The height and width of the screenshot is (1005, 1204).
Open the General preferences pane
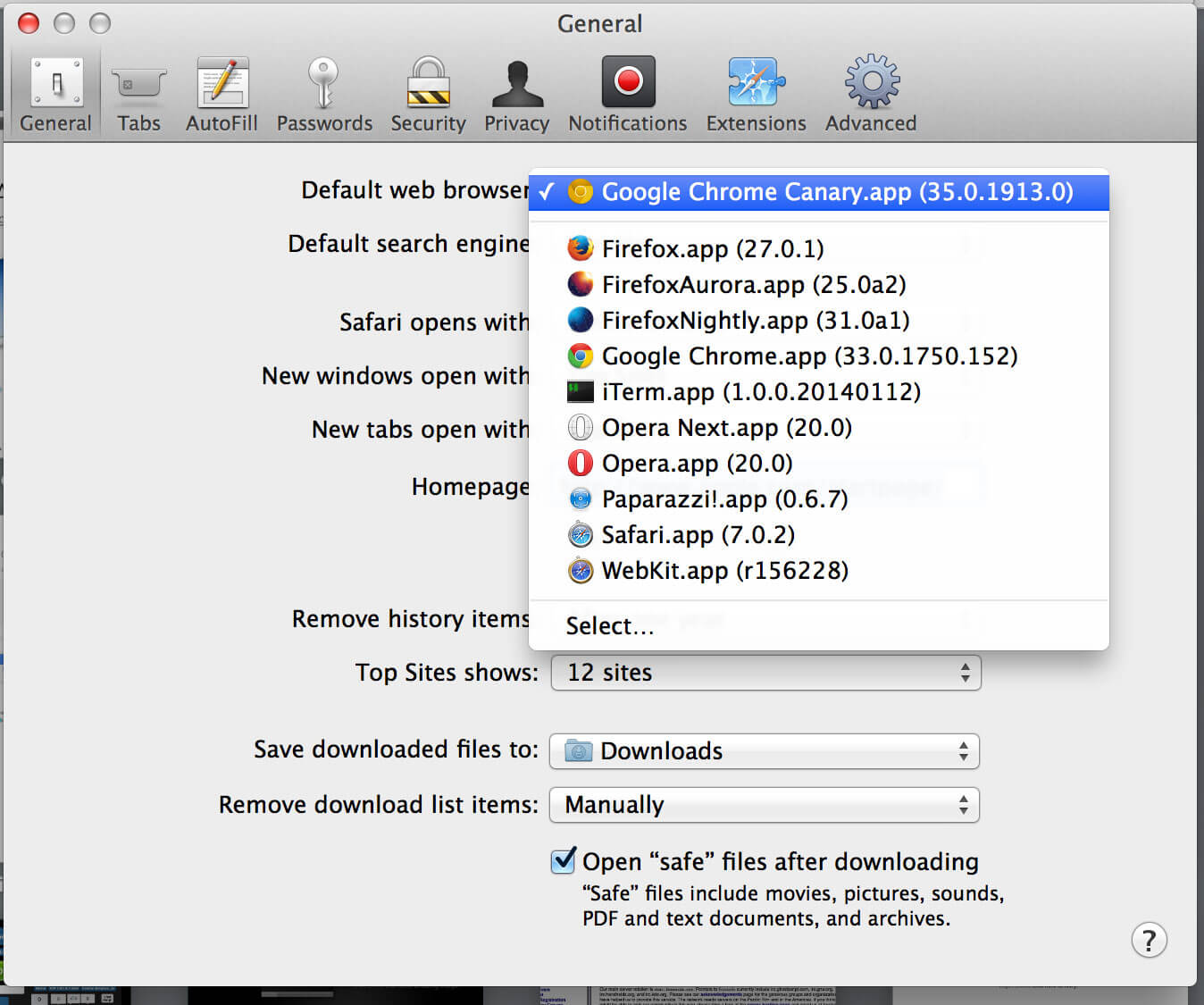(56, 95)
